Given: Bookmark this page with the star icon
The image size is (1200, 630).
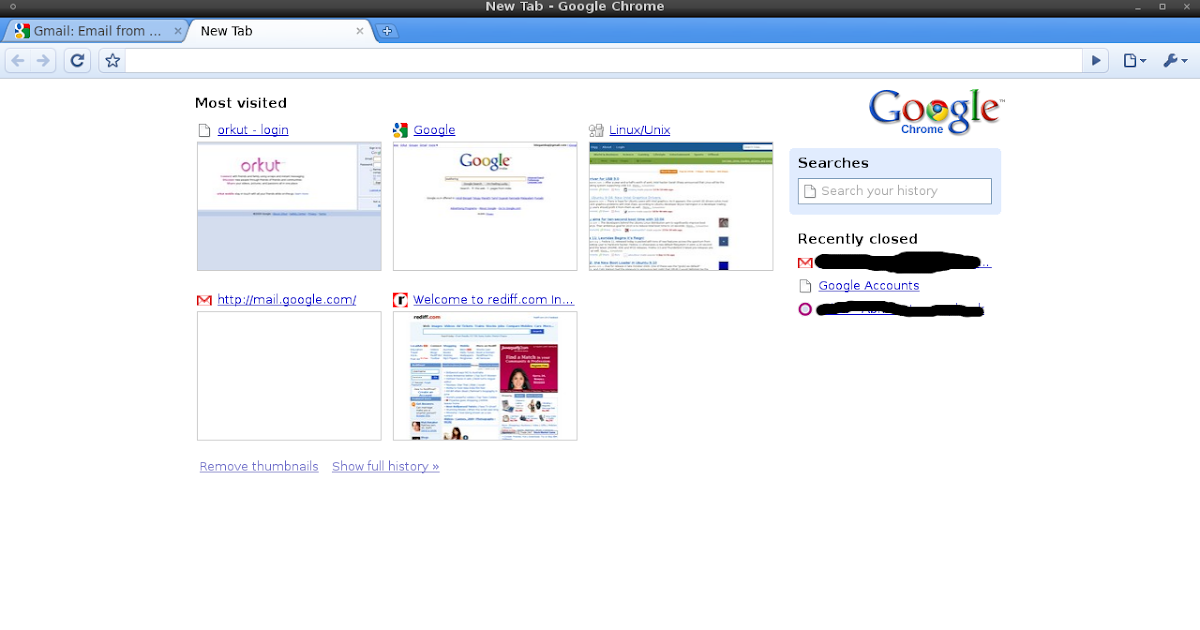Looking at the screenshot, I should pos(112,61).
